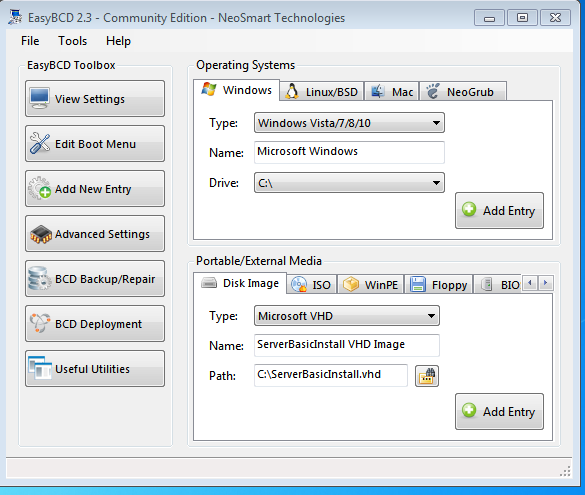The width and height of the screenshot is (585, 495).
Task: Click Add Entry under Operating Systems
Action: [x=499, y=210]
